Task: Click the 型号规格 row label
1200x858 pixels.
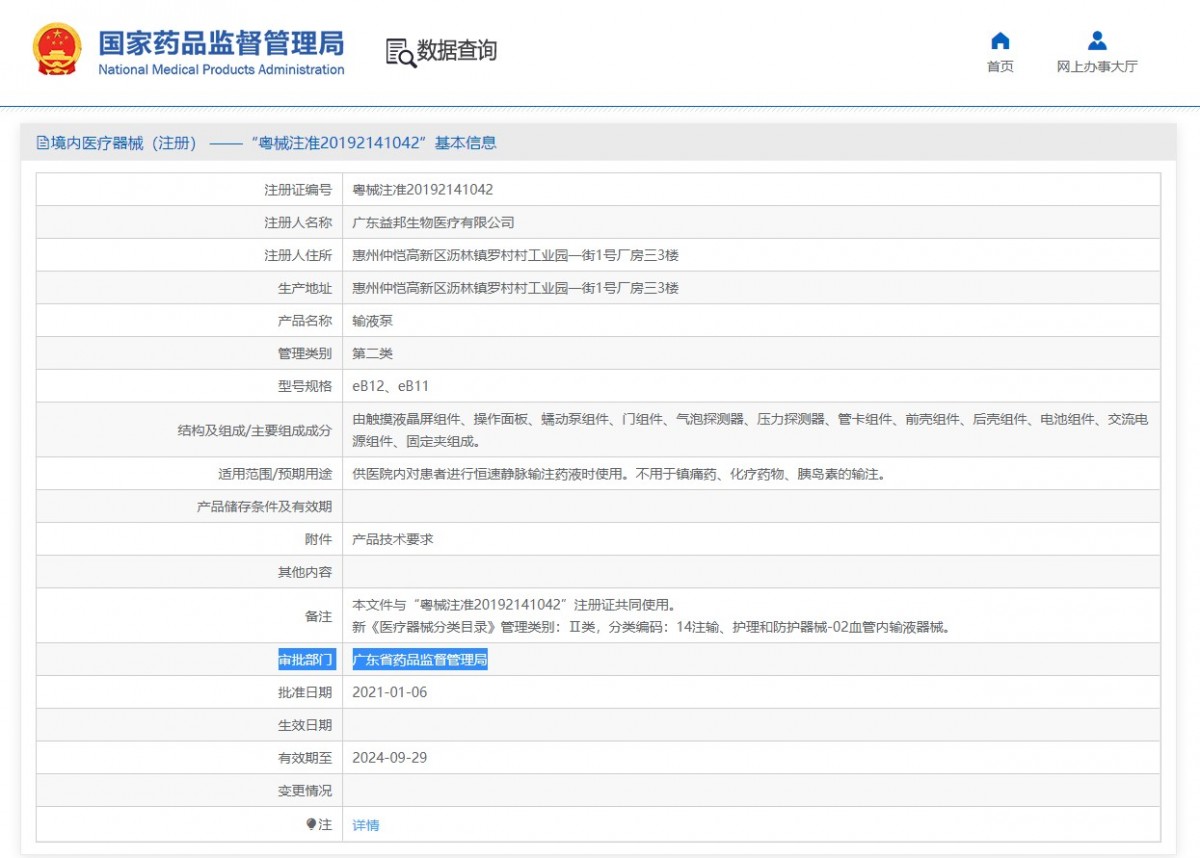Action: click(305, 386)
